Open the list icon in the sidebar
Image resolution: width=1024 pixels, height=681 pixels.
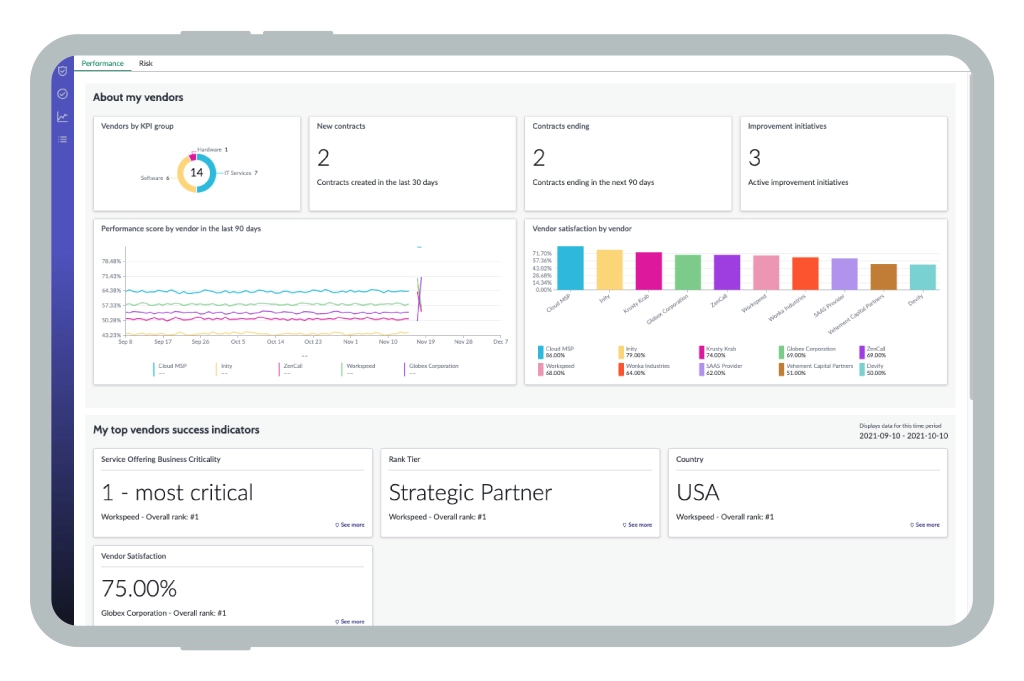63,139
